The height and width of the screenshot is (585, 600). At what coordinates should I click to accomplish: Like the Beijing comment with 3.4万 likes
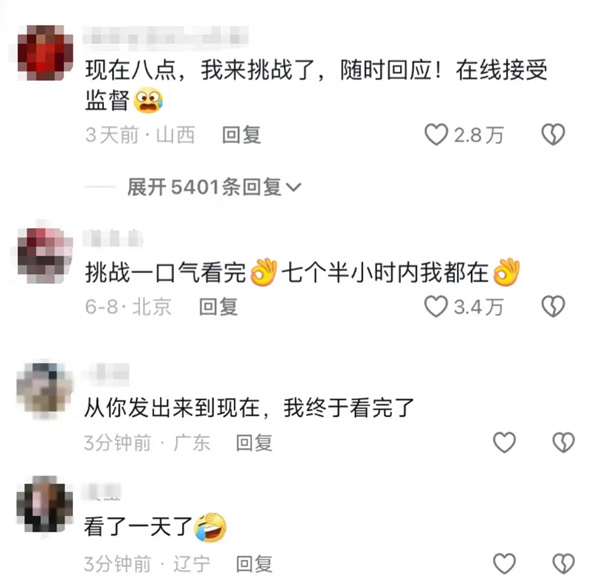(x=436, y=306)
